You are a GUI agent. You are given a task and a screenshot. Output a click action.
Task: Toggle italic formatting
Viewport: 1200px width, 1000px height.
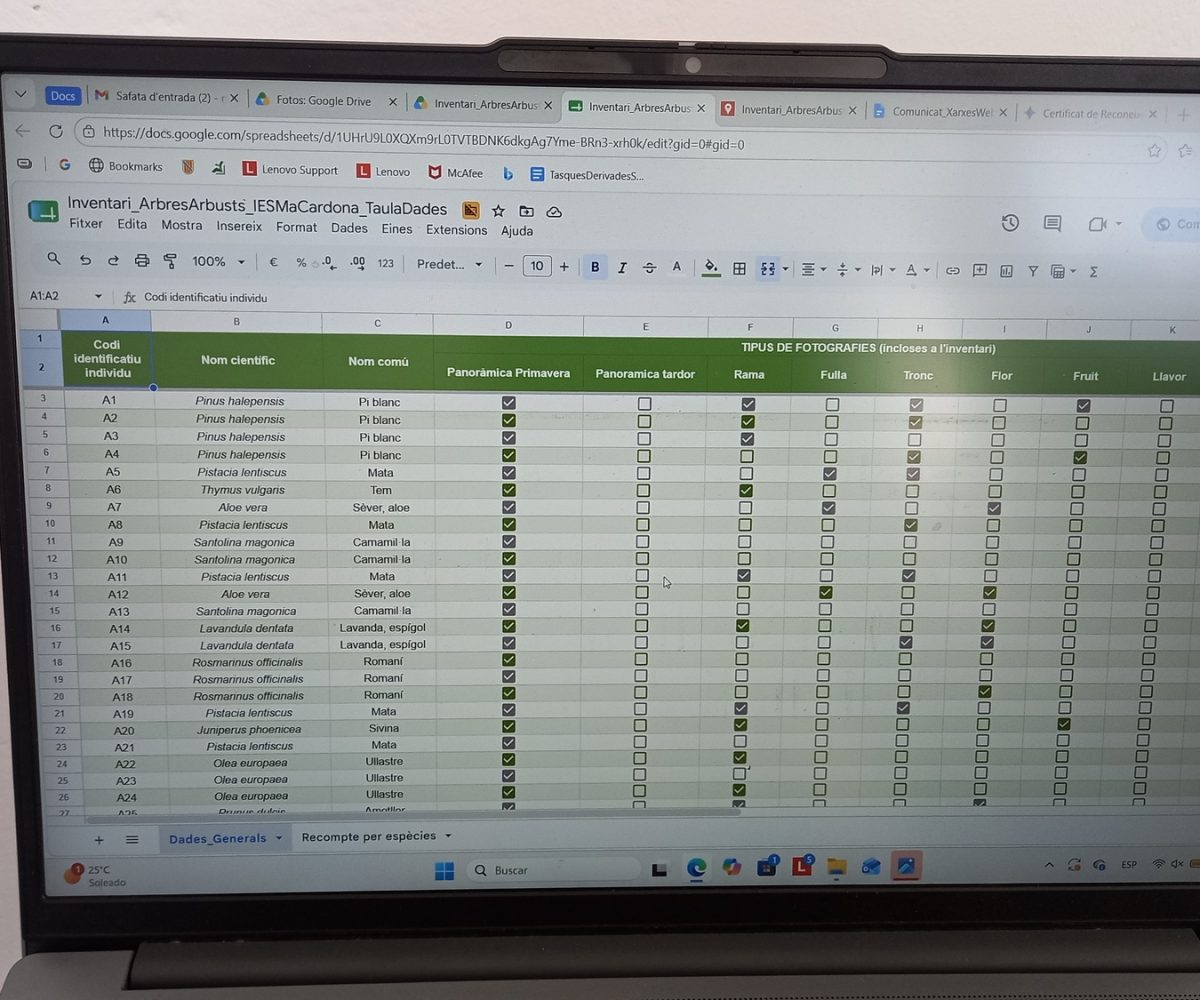(x=622, y=267)
